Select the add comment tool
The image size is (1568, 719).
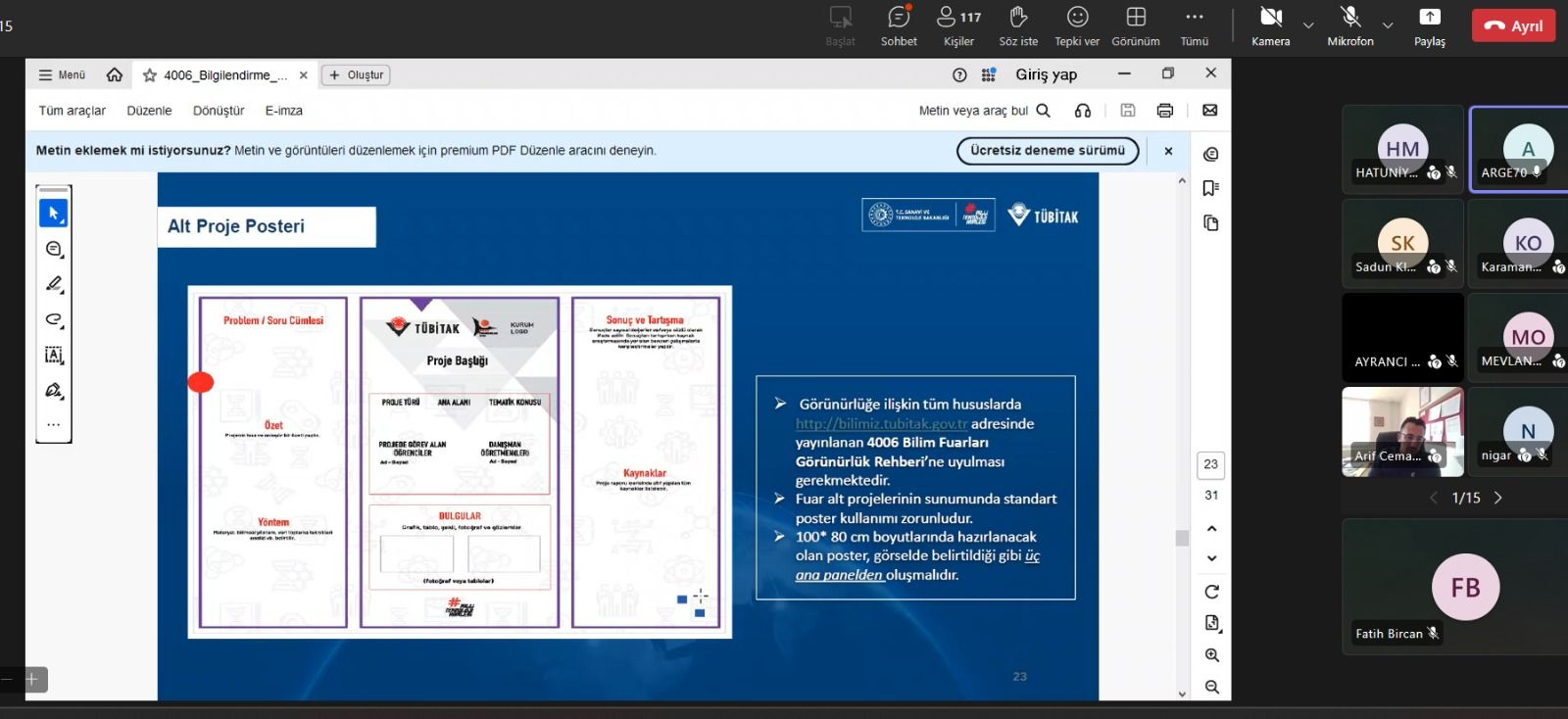54,249
